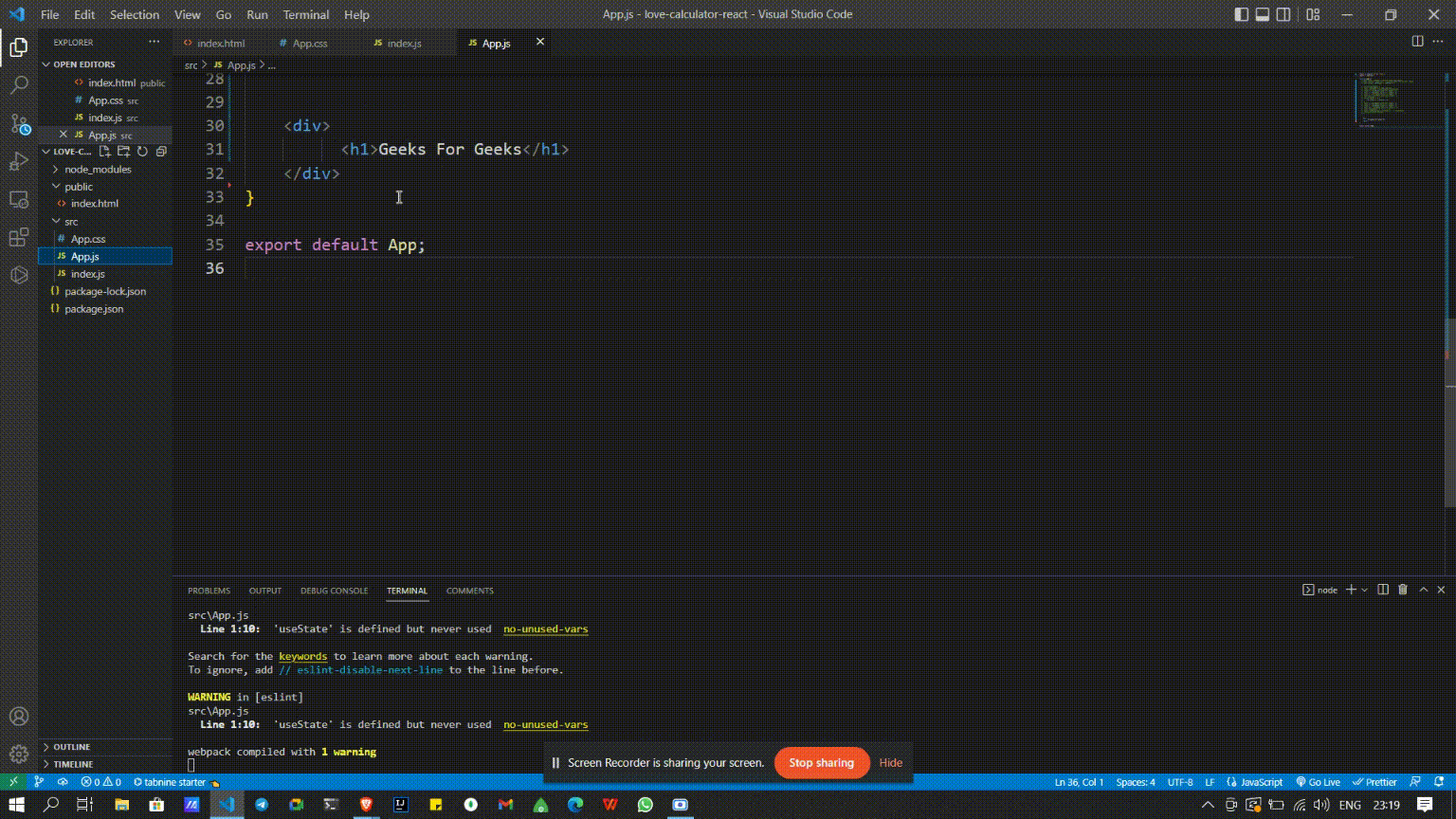1456x819 pixels.
Task: Toggle primary side bar visibility
Action: (1242, 14)
